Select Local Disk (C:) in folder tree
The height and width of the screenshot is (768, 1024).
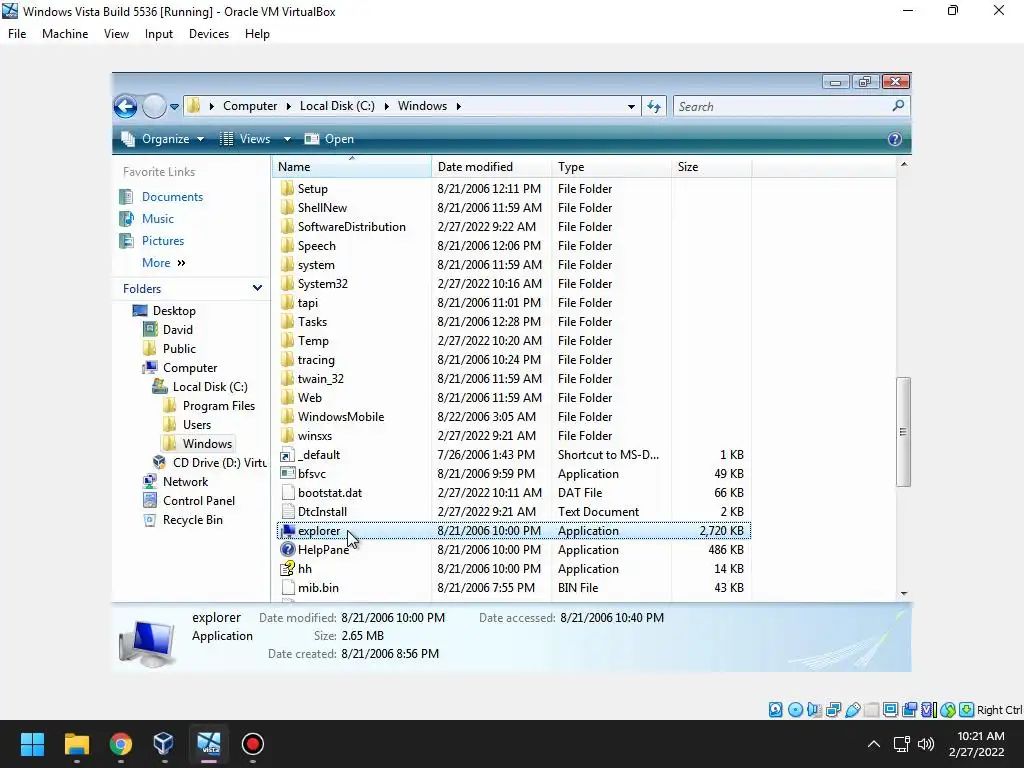pyautogui.click(x=210, y=387)
